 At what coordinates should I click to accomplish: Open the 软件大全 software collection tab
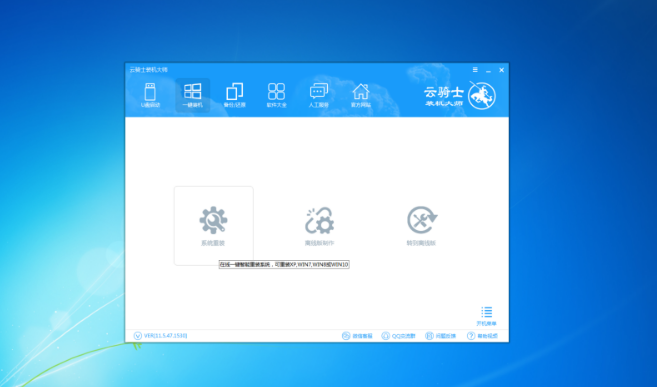pyautogui.click(x=277, y=95)
